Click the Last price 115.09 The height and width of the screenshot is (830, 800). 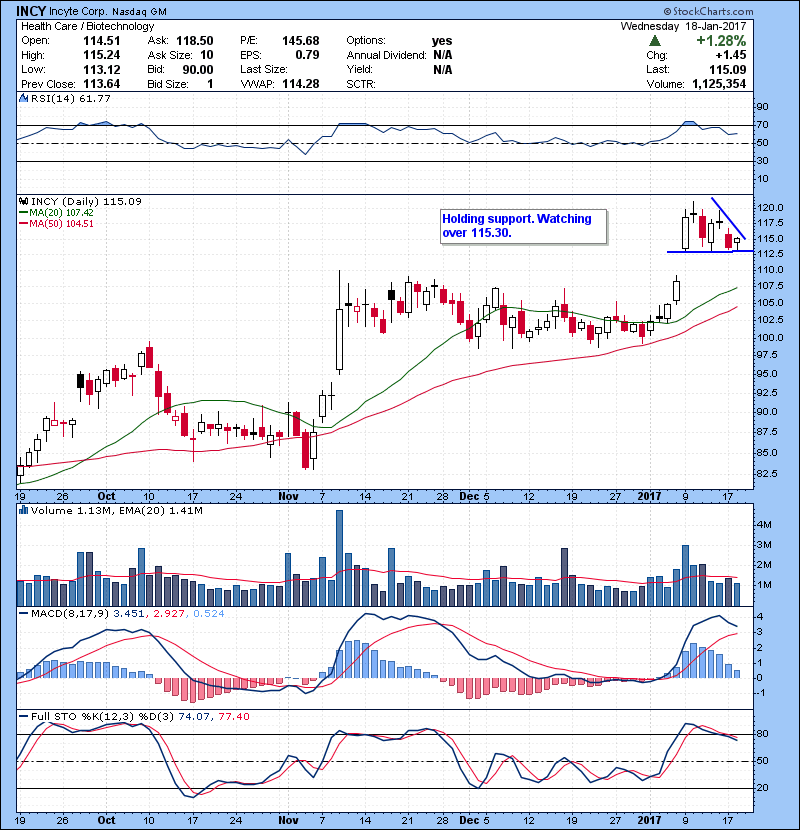(727, 69)
